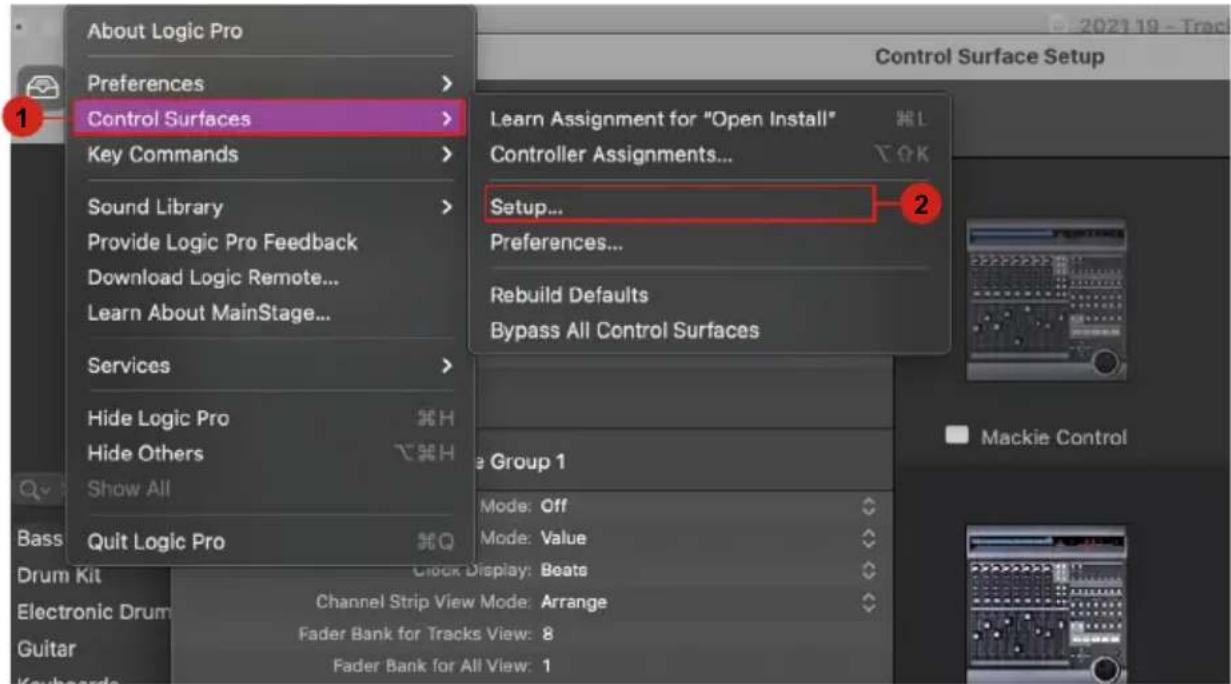
Task: Click Fader Bank for Tracks View value
Action: (x=548, y=634)
